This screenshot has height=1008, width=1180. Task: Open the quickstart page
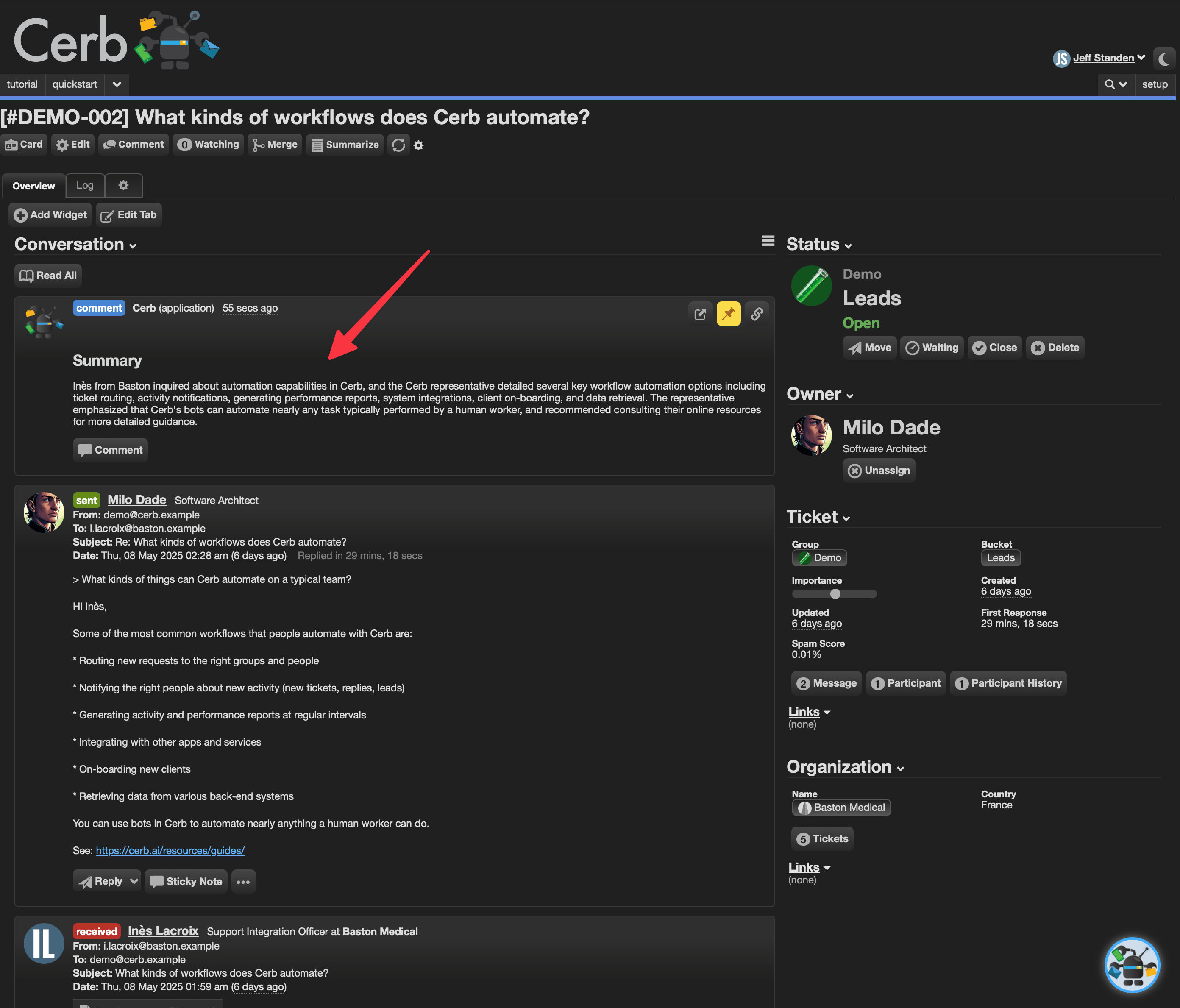[x=75, y=84]
